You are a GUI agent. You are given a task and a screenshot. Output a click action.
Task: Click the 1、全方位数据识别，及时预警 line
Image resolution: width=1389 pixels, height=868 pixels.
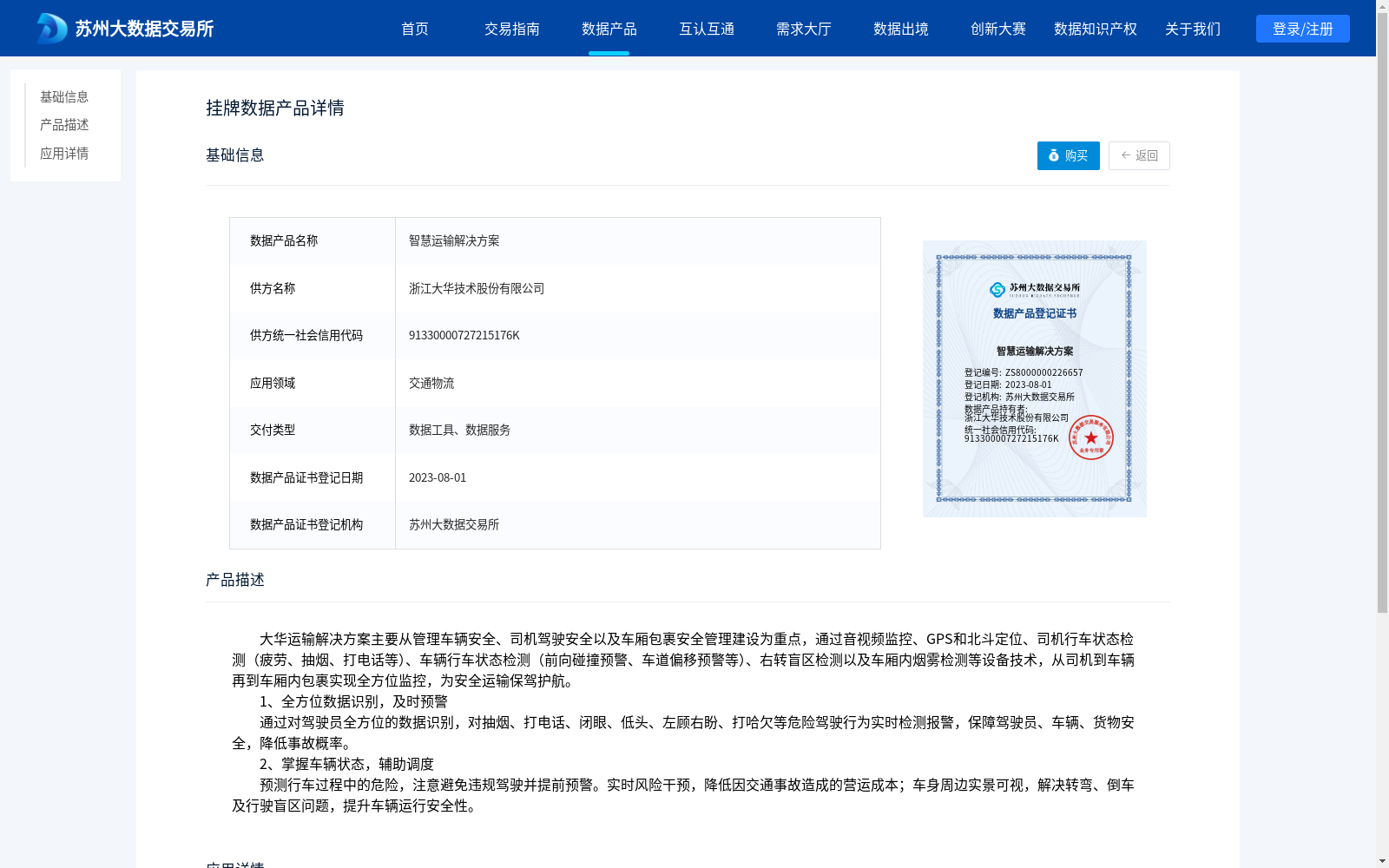(353, 701)
